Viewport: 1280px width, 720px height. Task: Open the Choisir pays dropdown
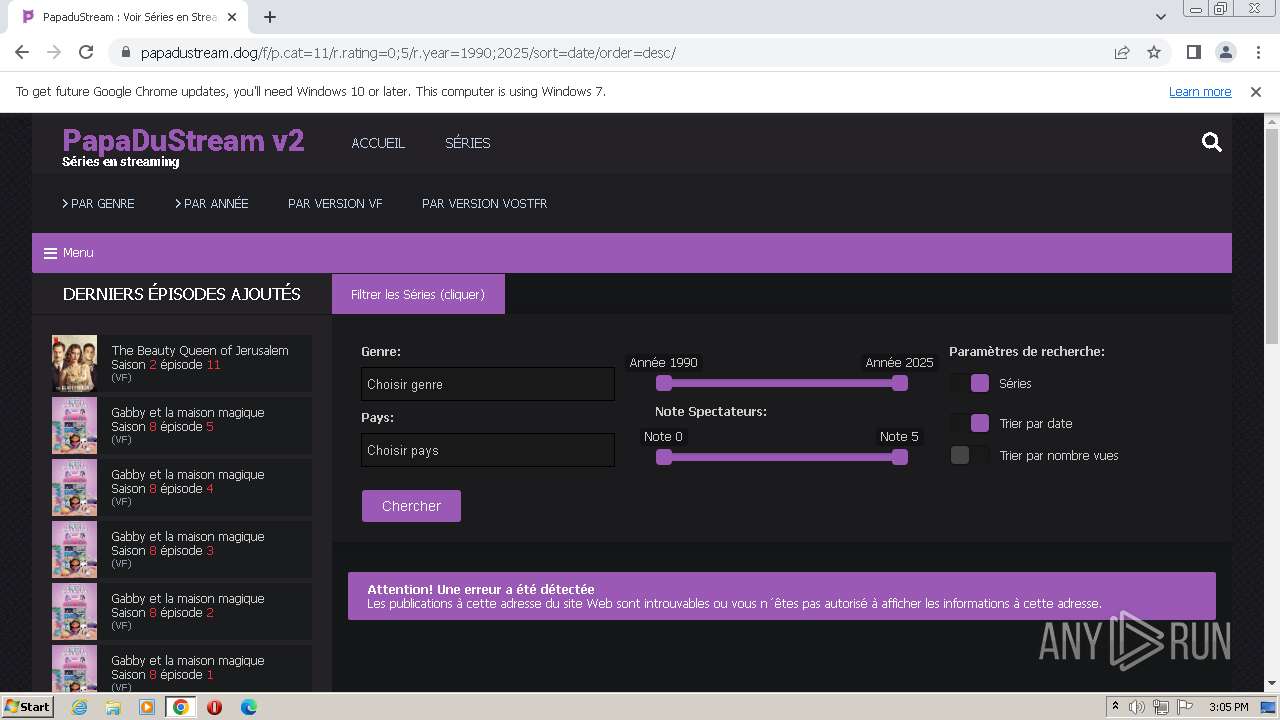488,450
